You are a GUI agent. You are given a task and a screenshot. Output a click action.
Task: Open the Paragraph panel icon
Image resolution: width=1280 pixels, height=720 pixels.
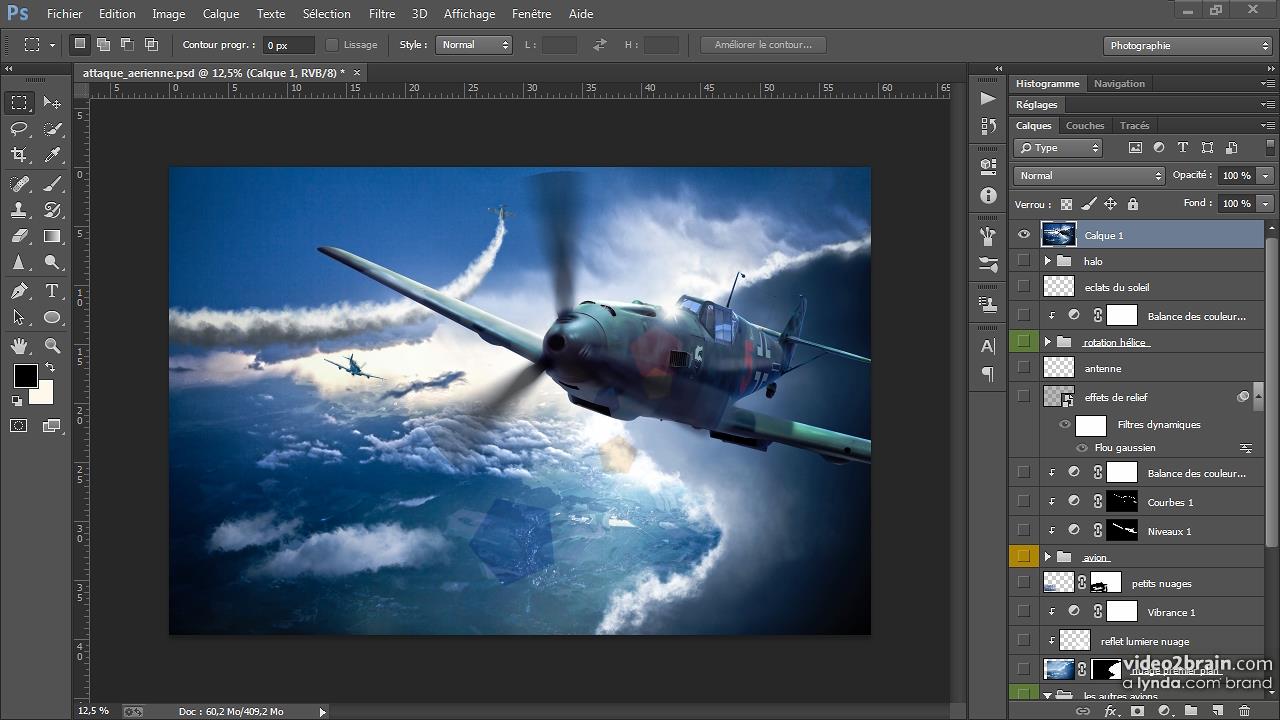coord(988,374)
